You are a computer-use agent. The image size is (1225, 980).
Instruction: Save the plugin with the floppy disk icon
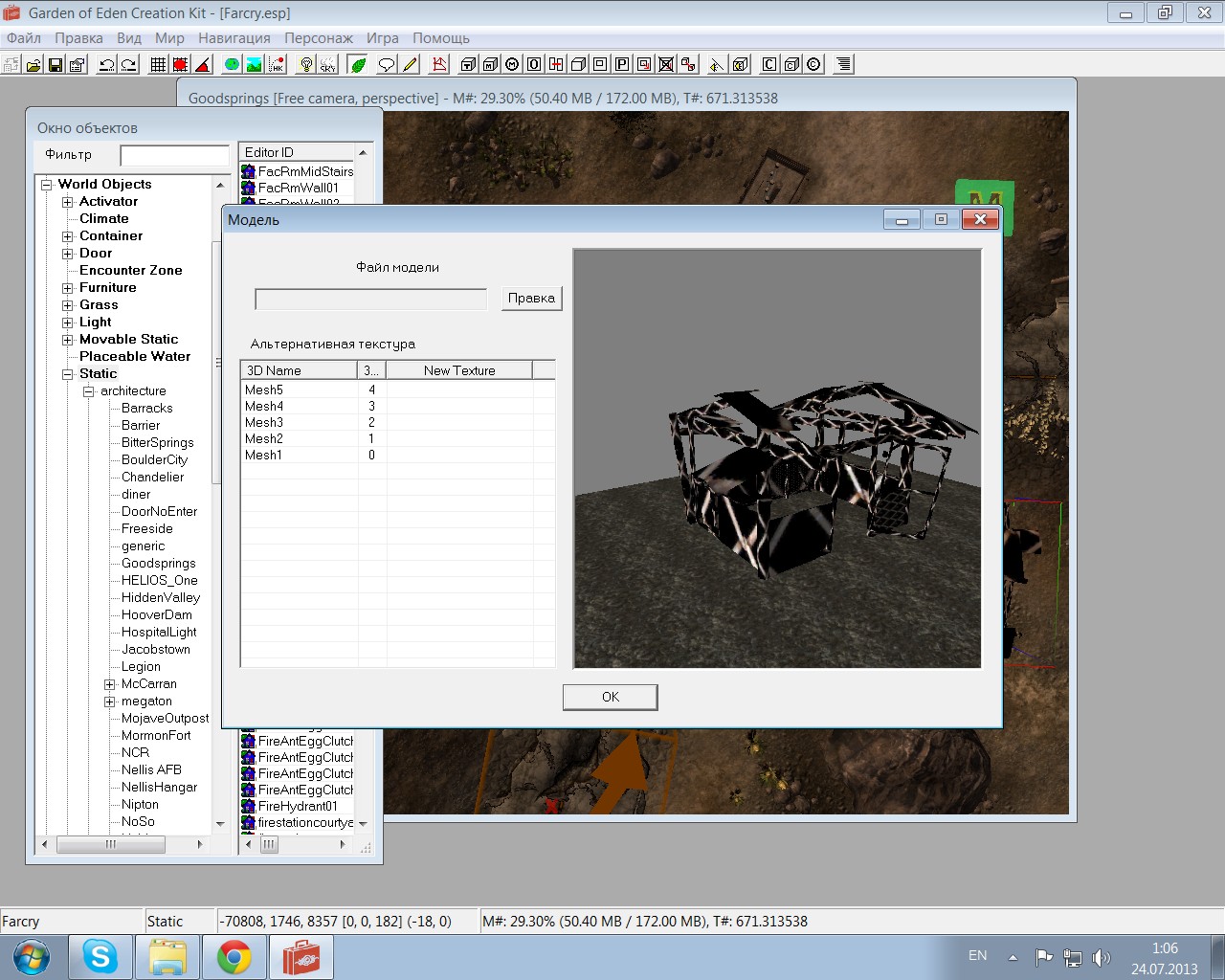coord(56,64)
